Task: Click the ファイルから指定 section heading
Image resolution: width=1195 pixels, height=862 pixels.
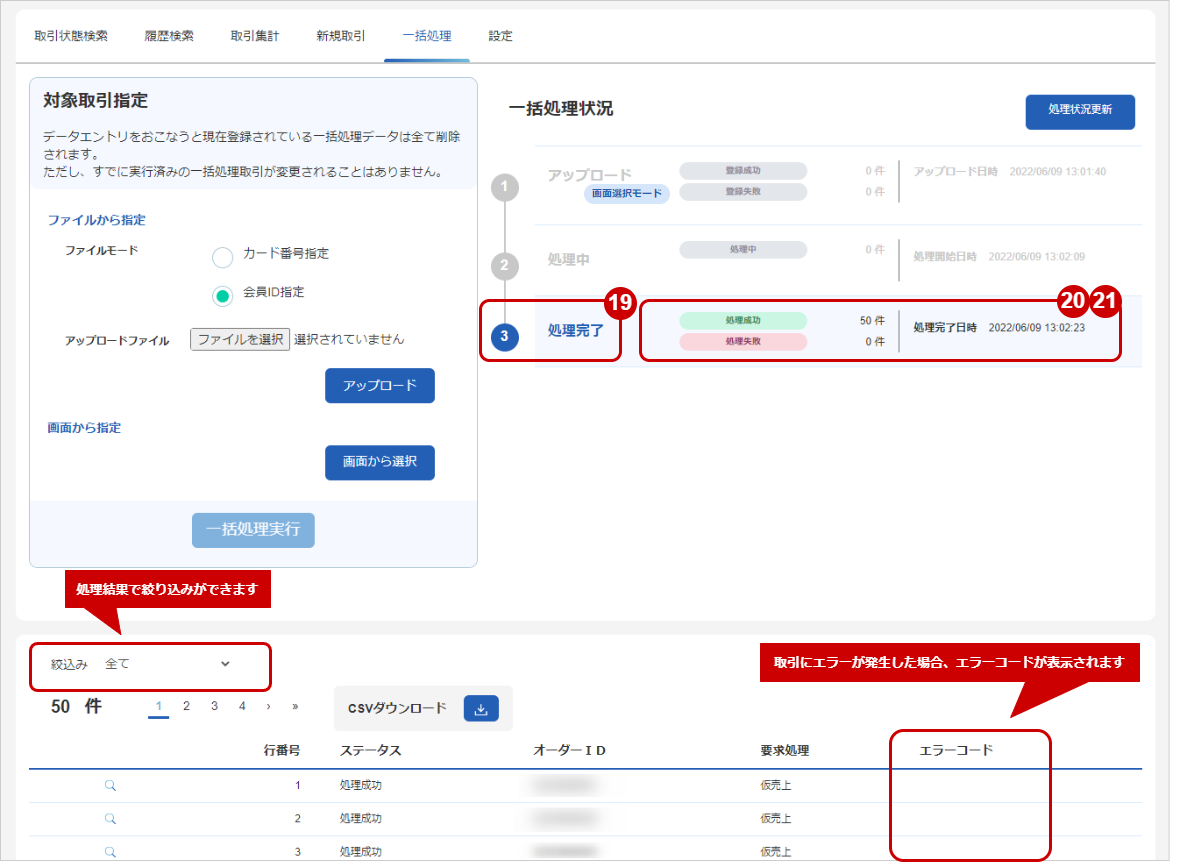Action: click(96, 220)
